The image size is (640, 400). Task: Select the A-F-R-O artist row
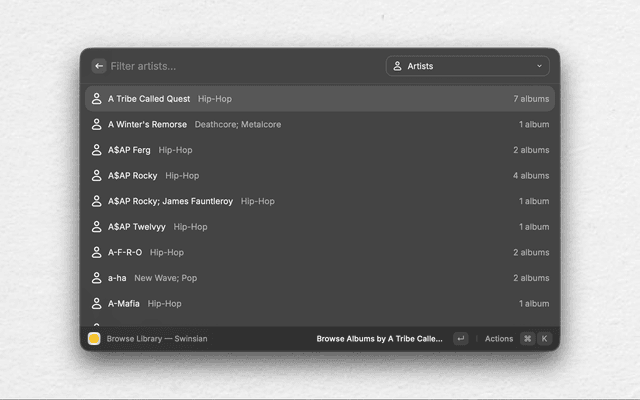coord(320,252)
